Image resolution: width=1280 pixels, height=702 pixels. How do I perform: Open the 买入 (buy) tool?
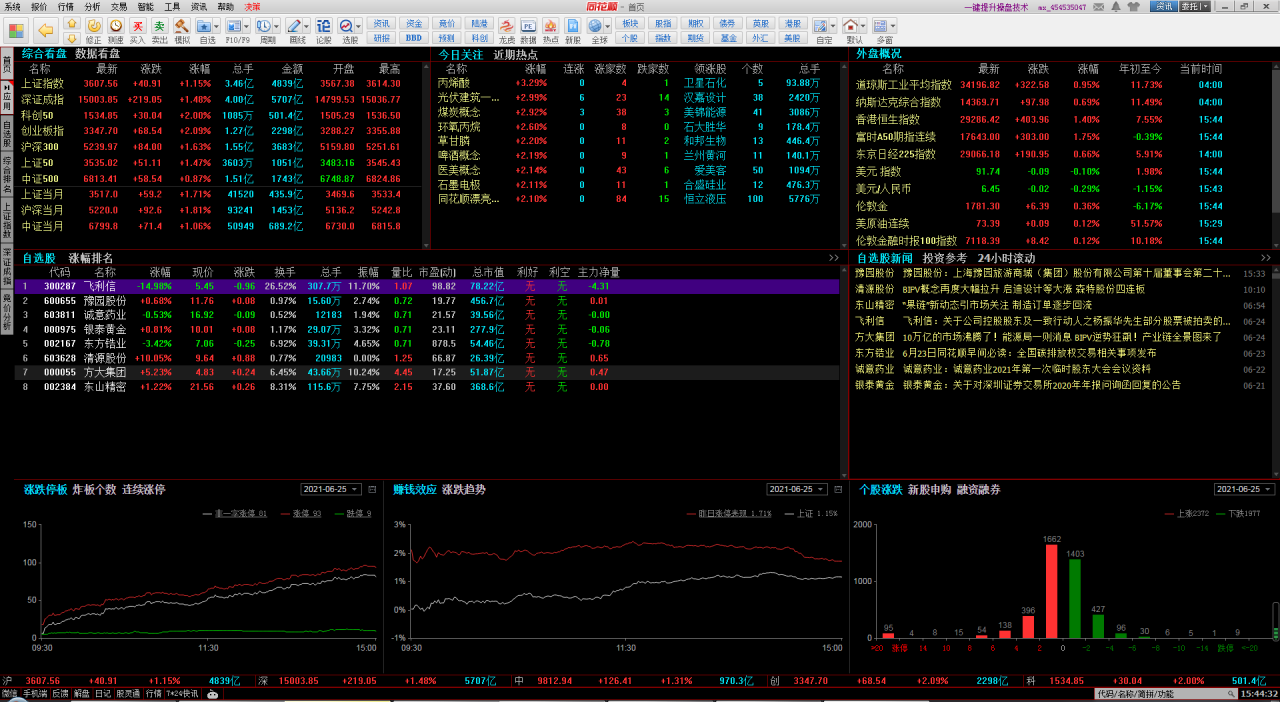tap(136, 28)
